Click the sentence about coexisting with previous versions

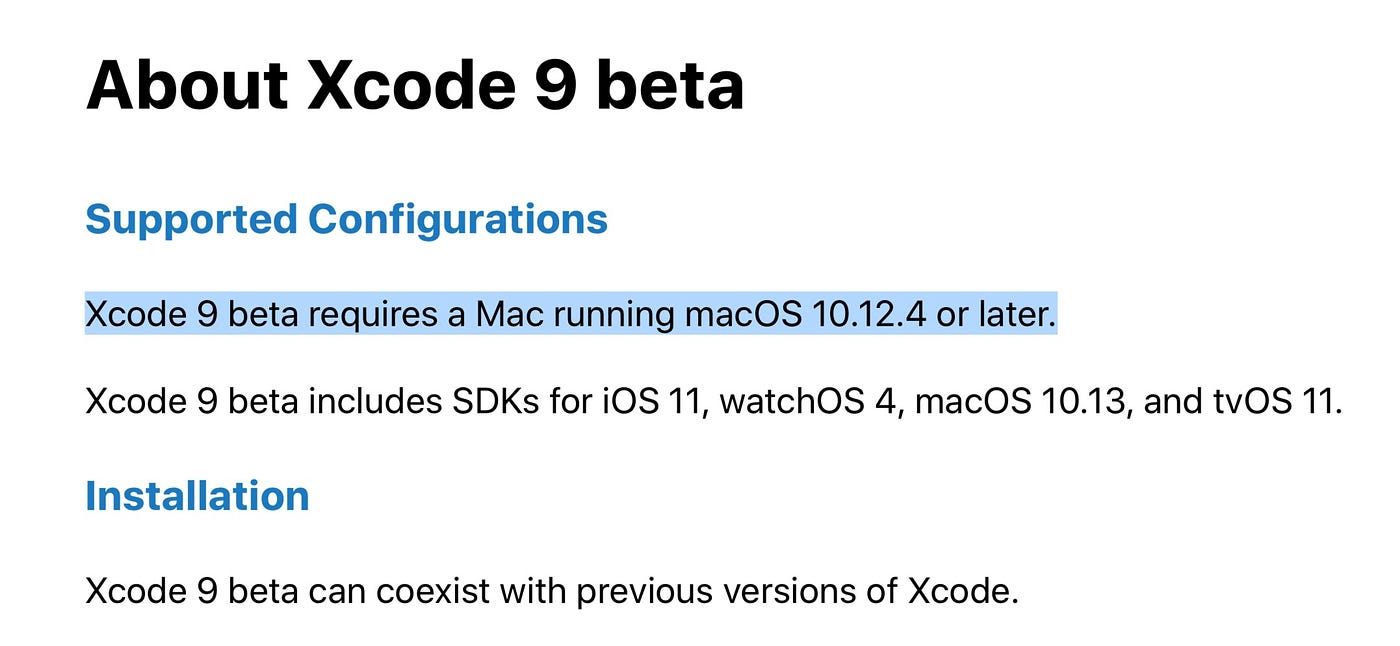[x=552, y=592]
